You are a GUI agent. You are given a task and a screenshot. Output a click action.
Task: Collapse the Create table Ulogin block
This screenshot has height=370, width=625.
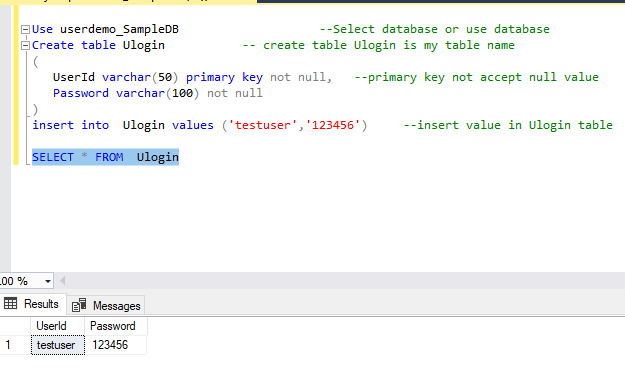point(25,45)
